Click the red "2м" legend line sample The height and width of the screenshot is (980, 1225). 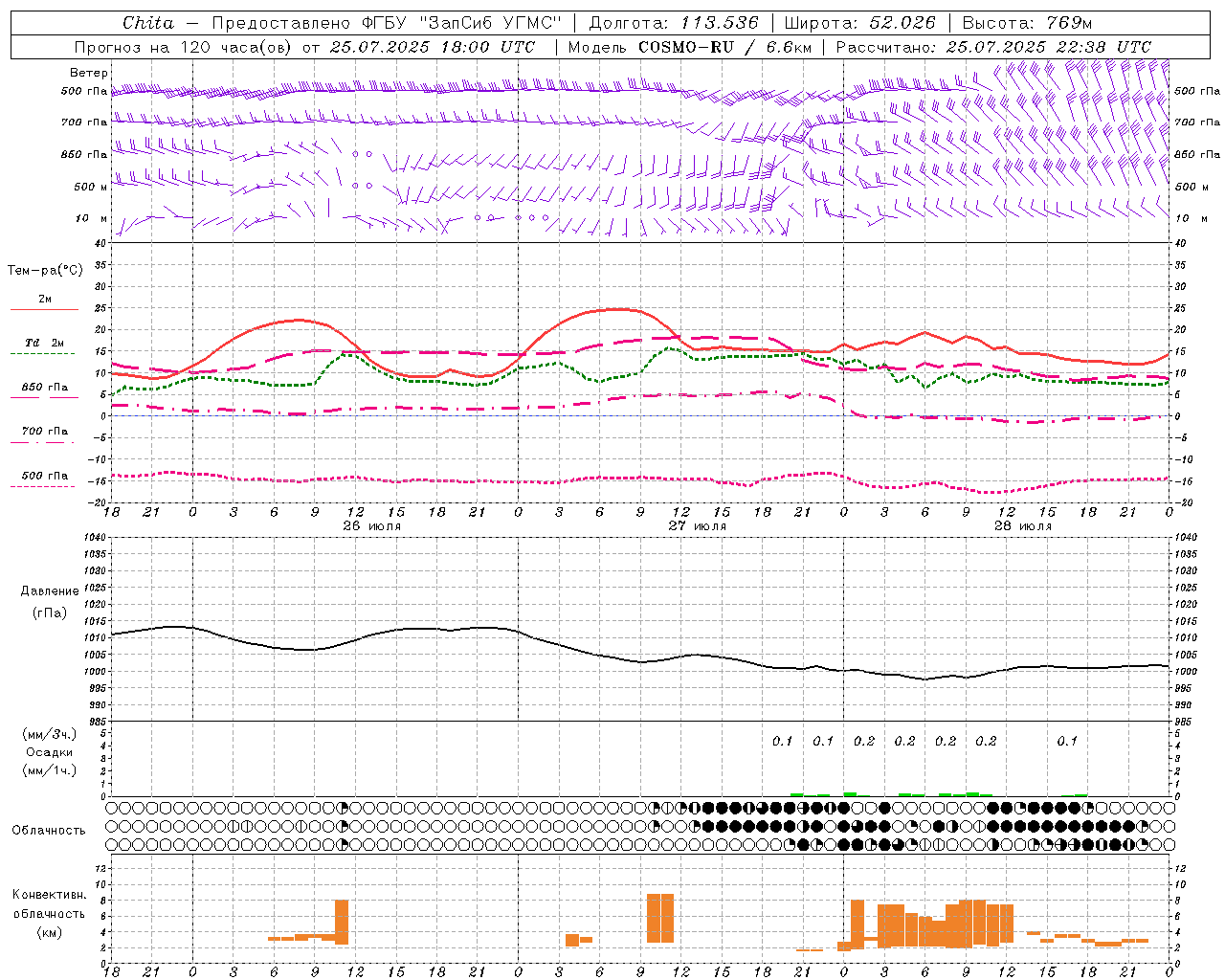(44, 309)
